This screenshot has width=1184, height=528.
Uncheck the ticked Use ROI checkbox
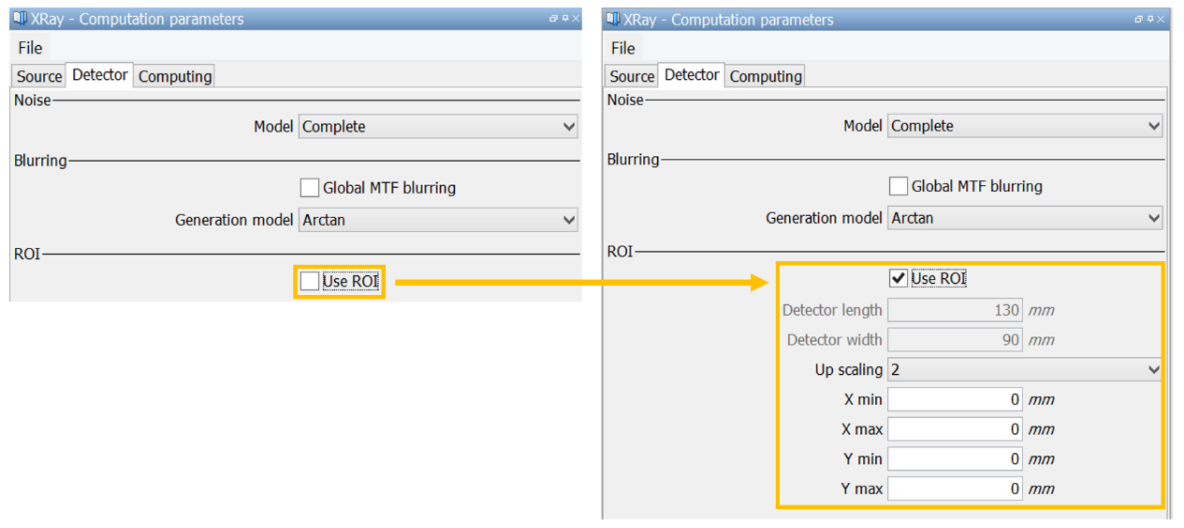coord(898,278)
